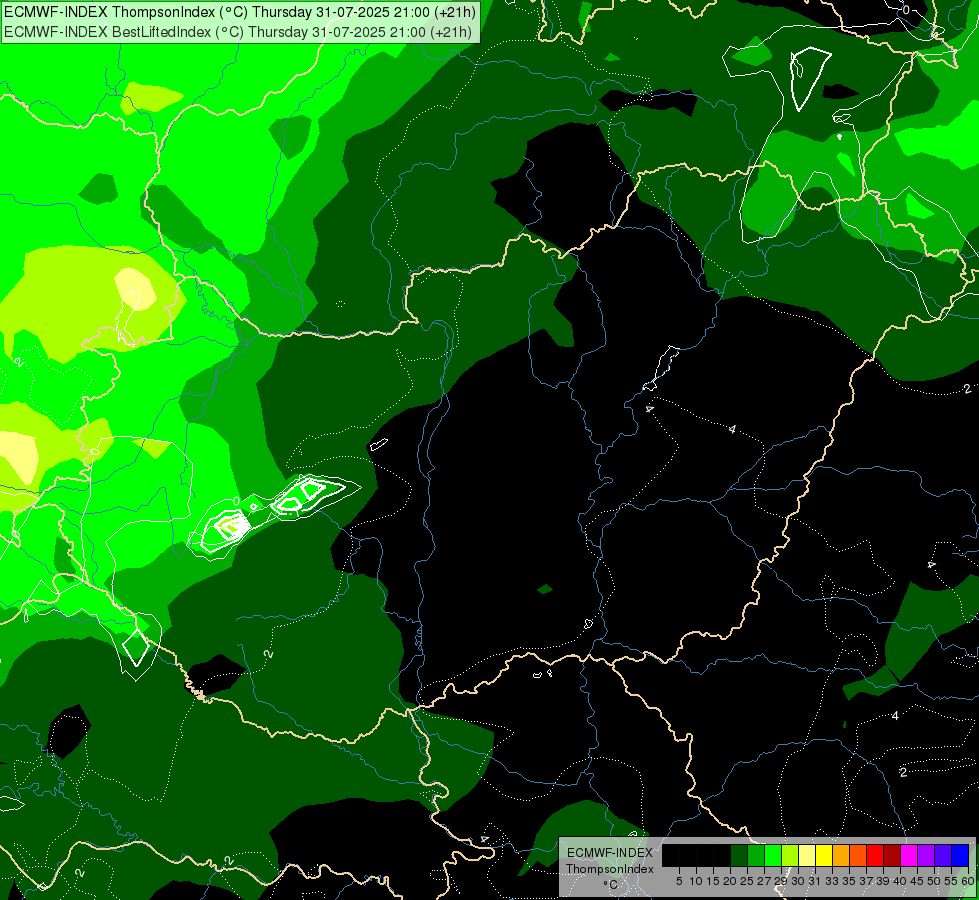Click the ECMWF-INDEX label in the legend
This screenshot has height=900, width=979.
coord(610,853)
